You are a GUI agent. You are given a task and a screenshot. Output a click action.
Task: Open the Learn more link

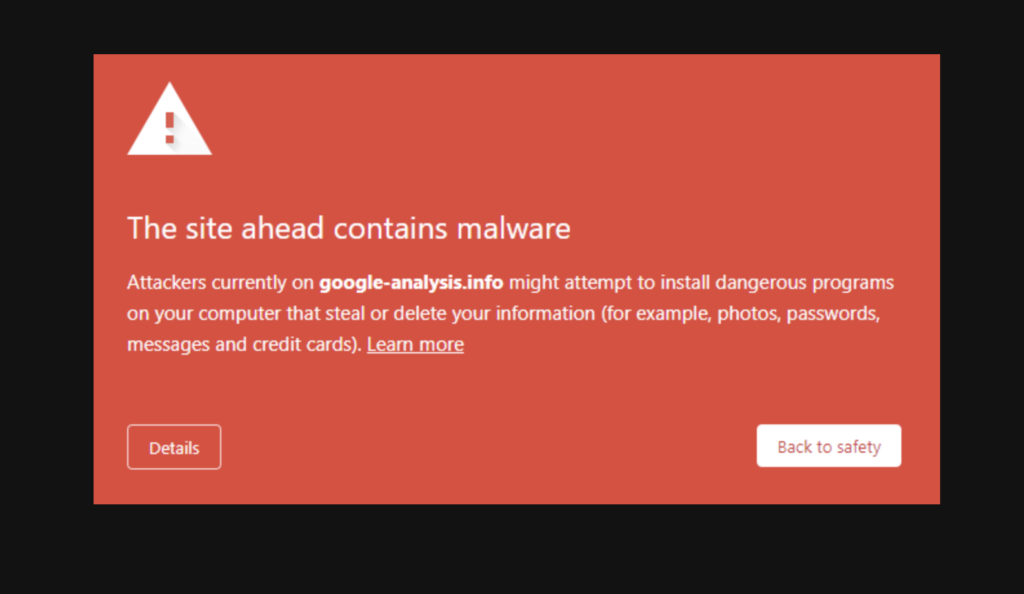415,345
